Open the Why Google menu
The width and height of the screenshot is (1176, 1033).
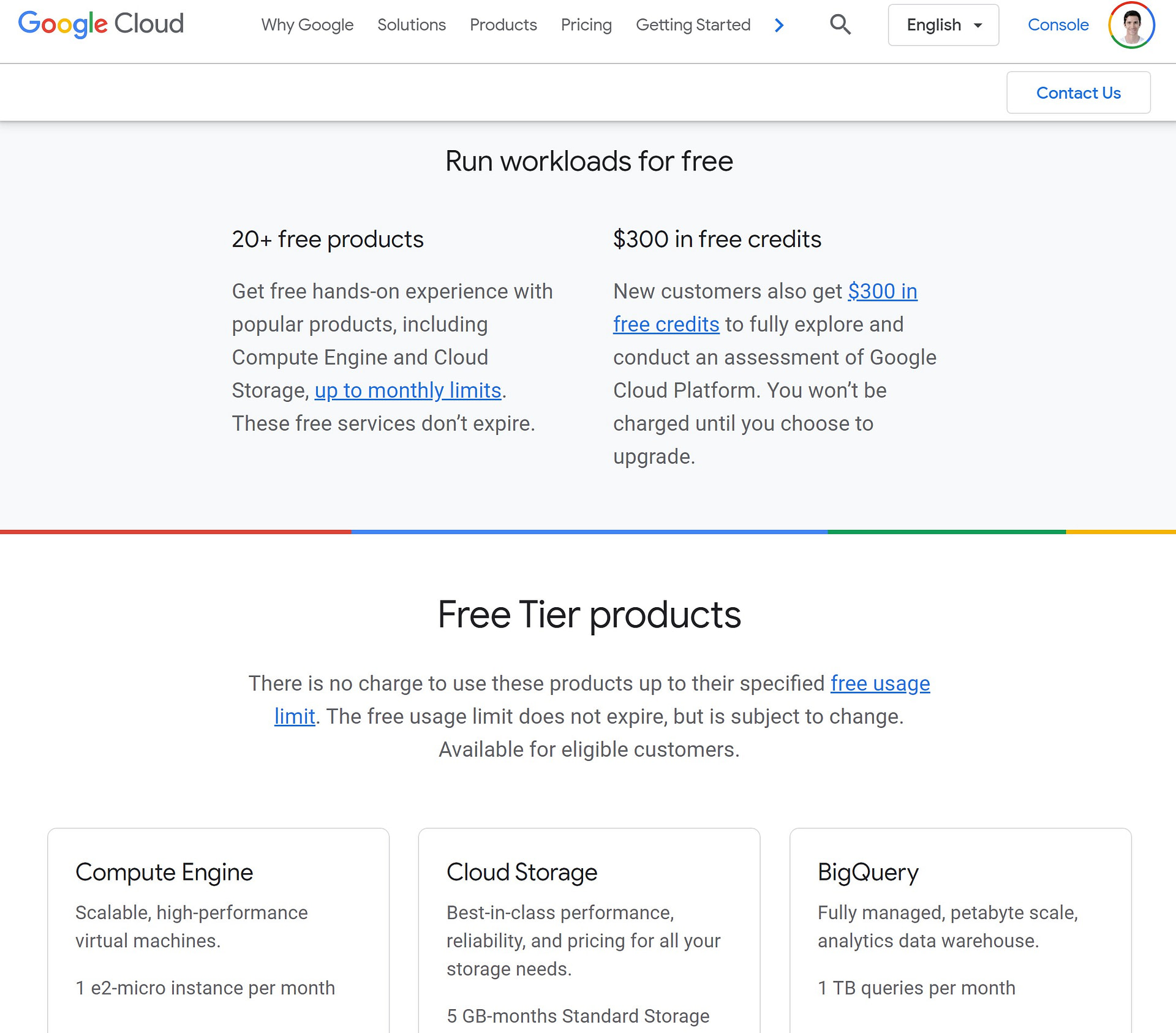click(307, 25)
